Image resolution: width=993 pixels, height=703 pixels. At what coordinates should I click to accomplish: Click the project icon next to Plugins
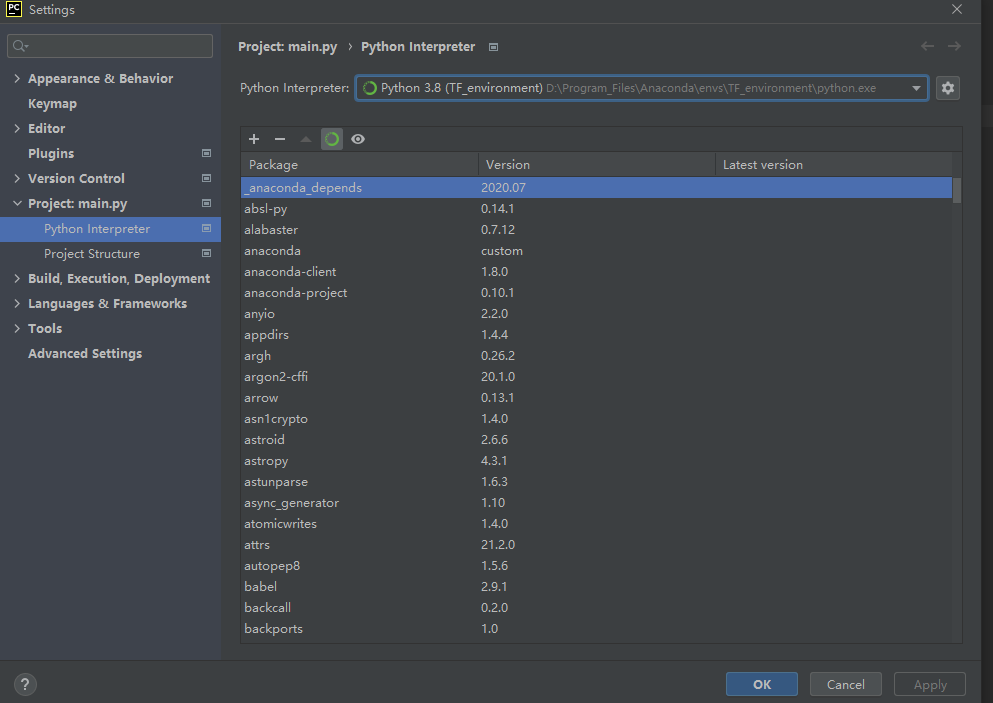[206, 153]
